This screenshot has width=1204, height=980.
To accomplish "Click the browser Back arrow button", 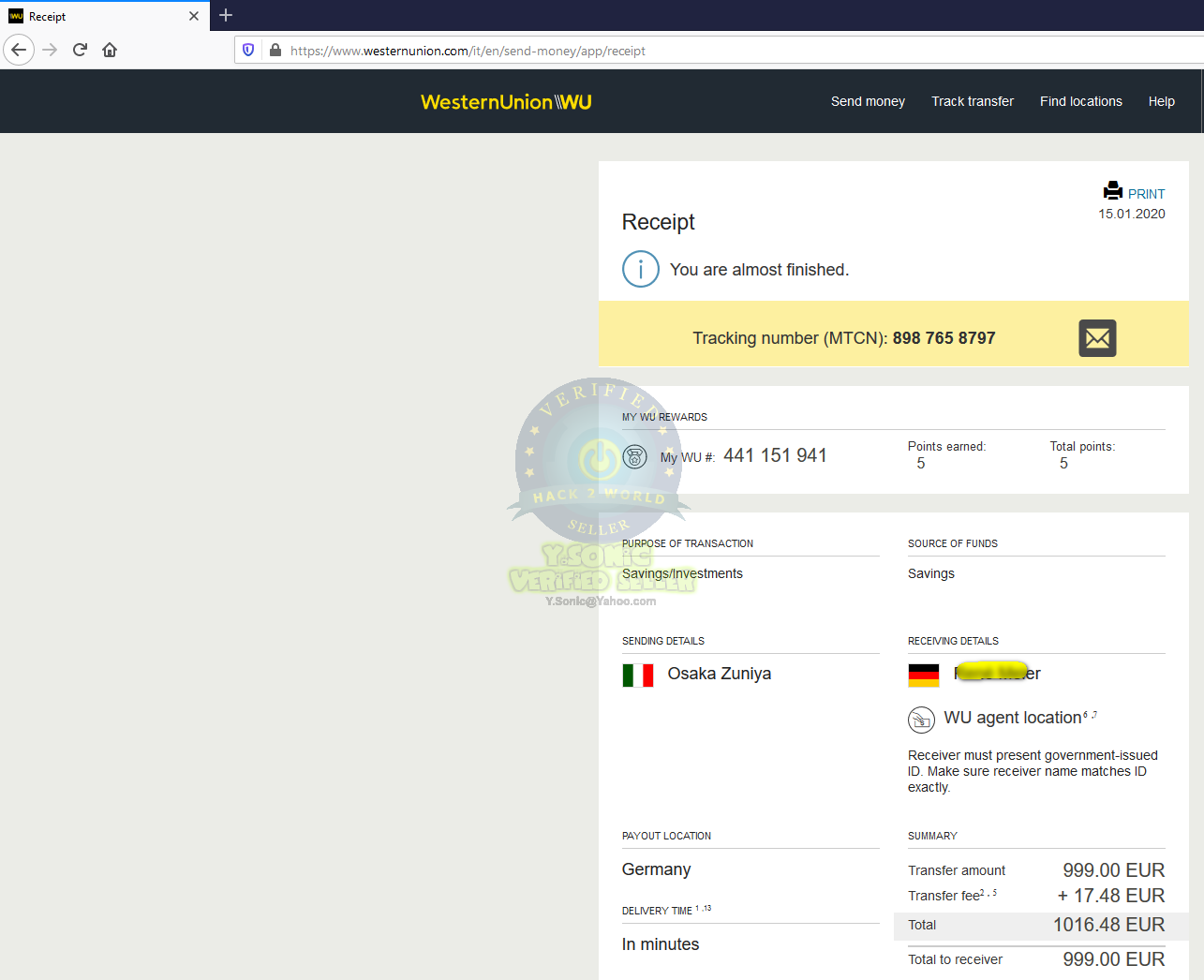I will point(19,50).
